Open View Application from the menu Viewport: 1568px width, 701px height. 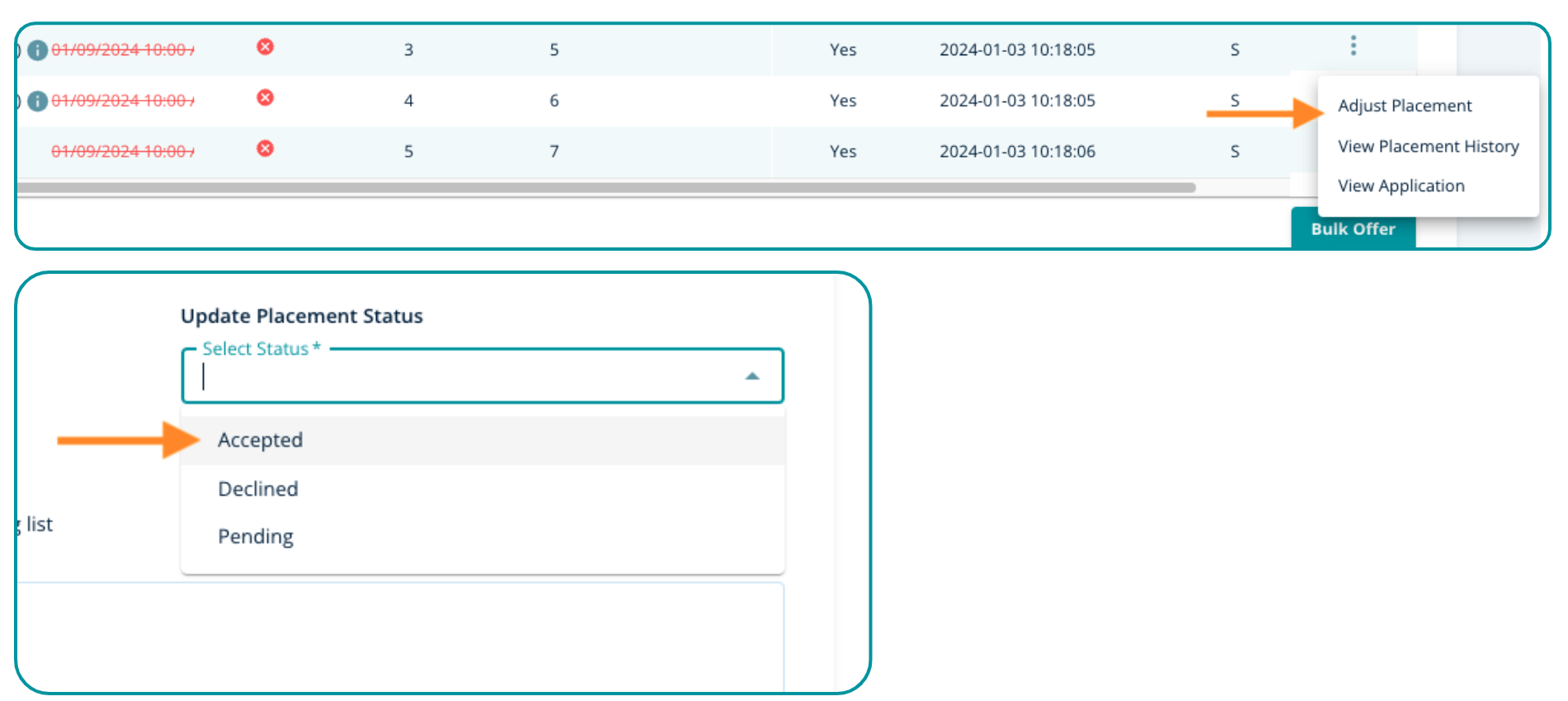click(x=1401, y=186)
